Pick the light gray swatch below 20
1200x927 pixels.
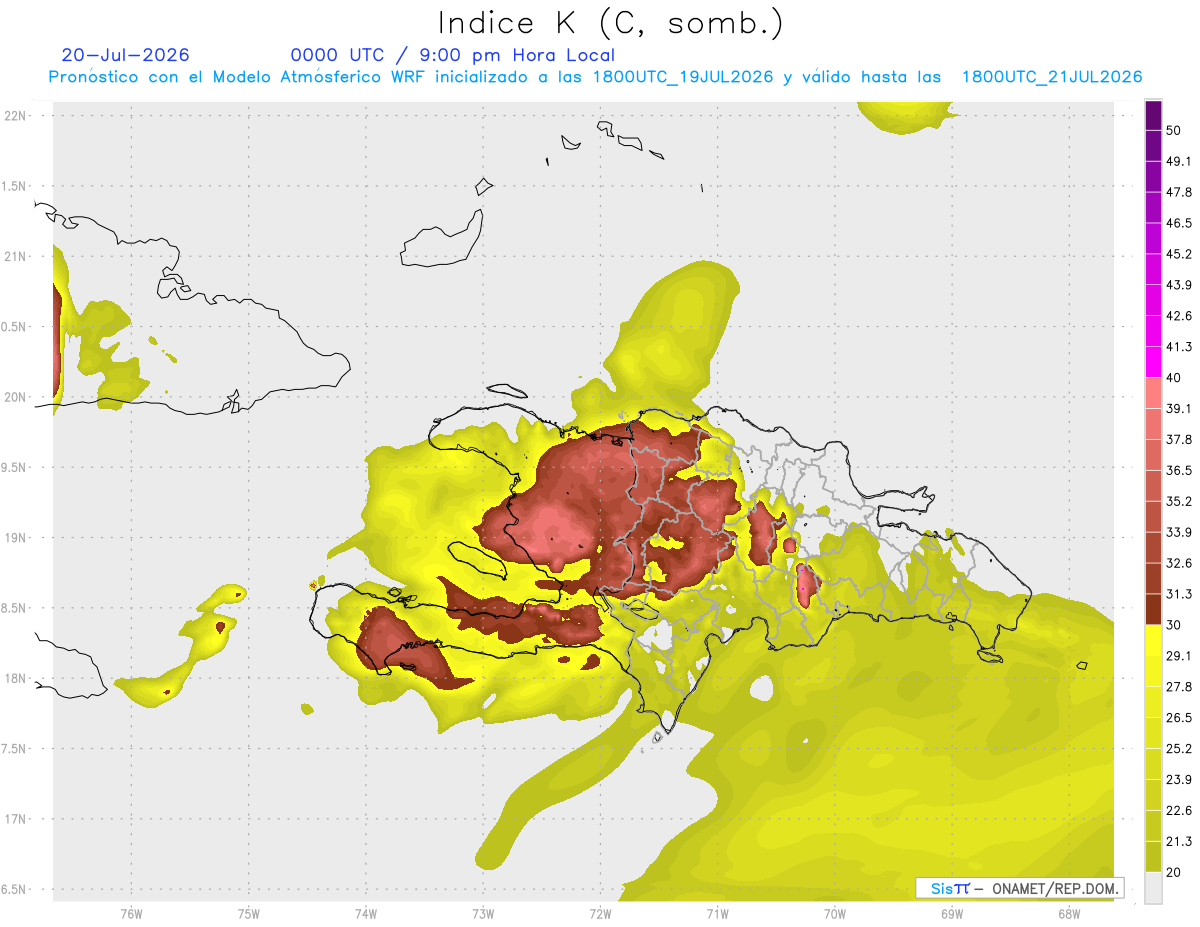coord(1153,888)
